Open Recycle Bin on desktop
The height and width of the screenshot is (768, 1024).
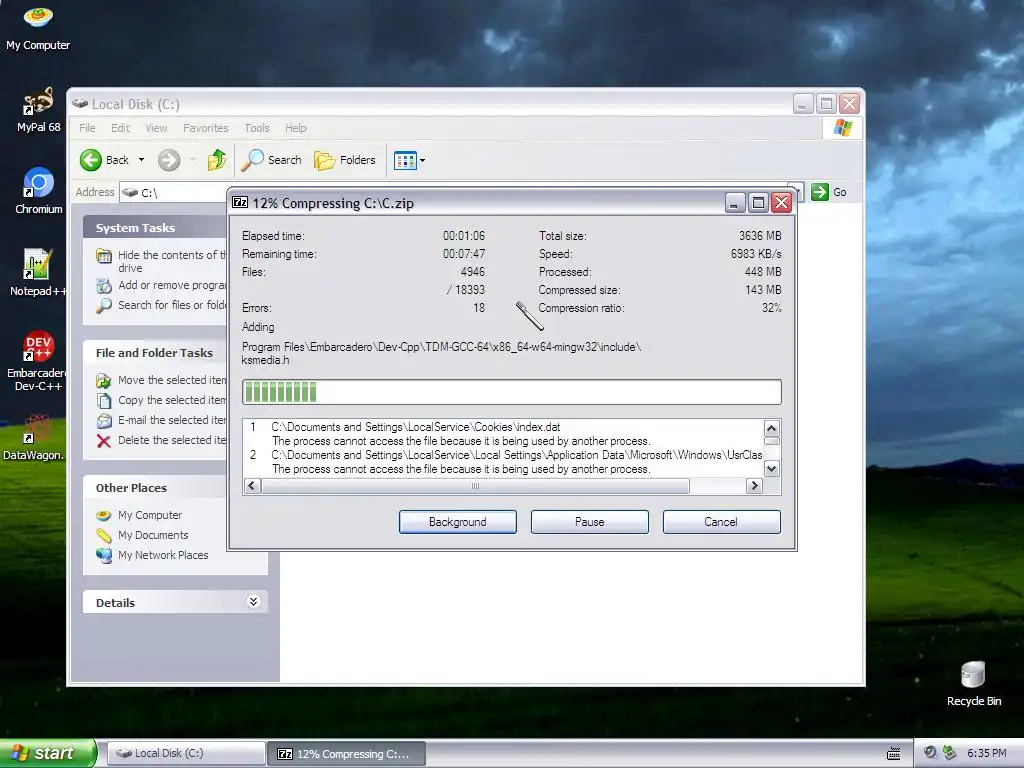(973, 683)
